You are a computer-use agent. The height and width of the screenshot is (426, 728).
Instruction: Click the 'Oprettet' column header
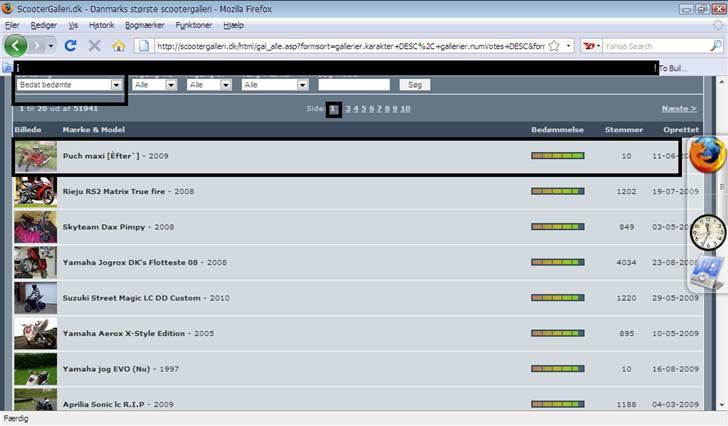pos(681,129)
